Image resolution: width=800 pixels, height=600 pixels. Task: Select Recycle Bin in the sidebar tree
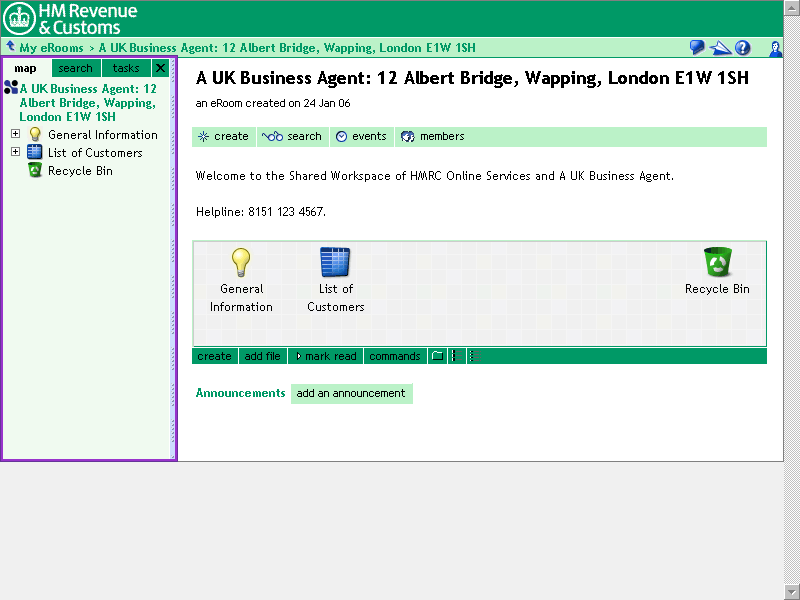pos(80,171)
